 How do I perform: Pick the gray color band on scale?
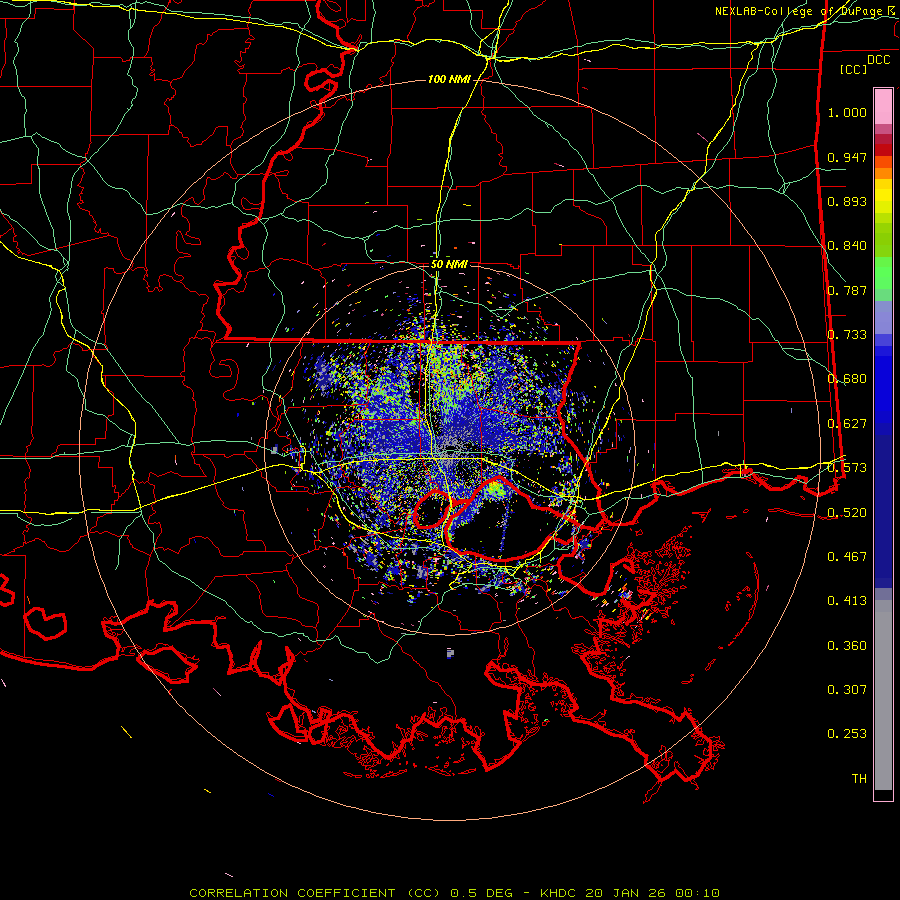(883, 695)
